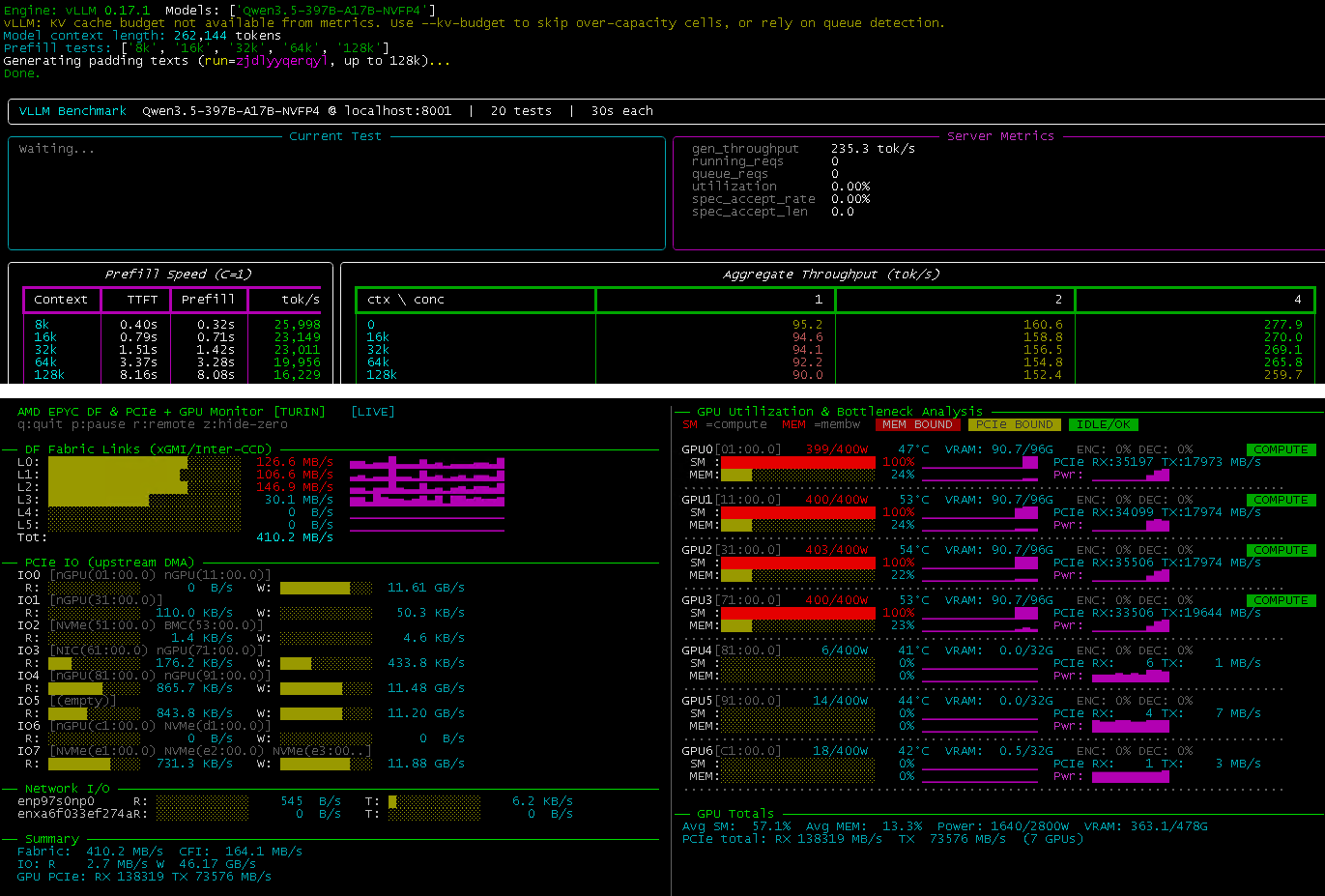Select the GPU2 temperature reading 54°C
The width and height of the screenshot is (1325, 896).
pos(913,550)
